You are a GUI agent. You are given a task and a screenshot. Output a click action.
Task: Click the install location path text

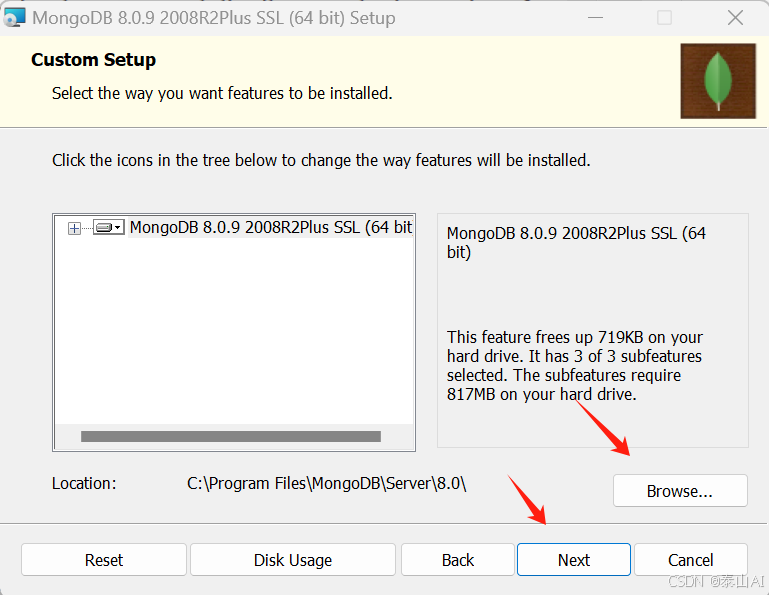tap(327, 484)
